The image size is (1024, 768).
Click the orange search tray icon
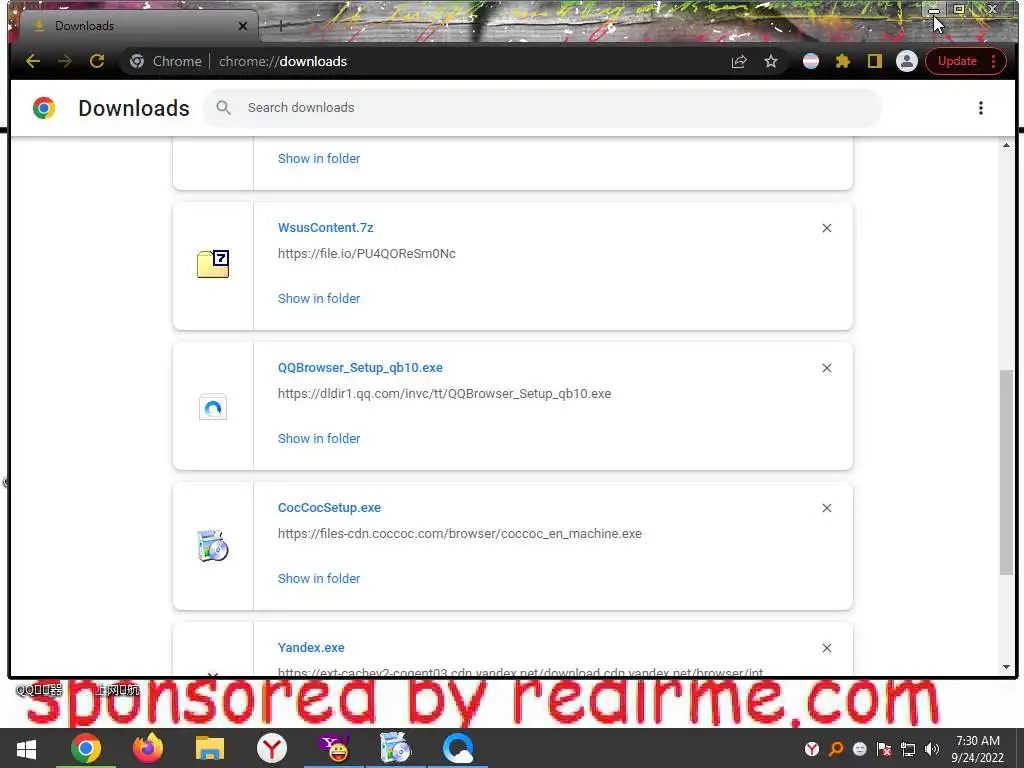click(x=836, y=749)
